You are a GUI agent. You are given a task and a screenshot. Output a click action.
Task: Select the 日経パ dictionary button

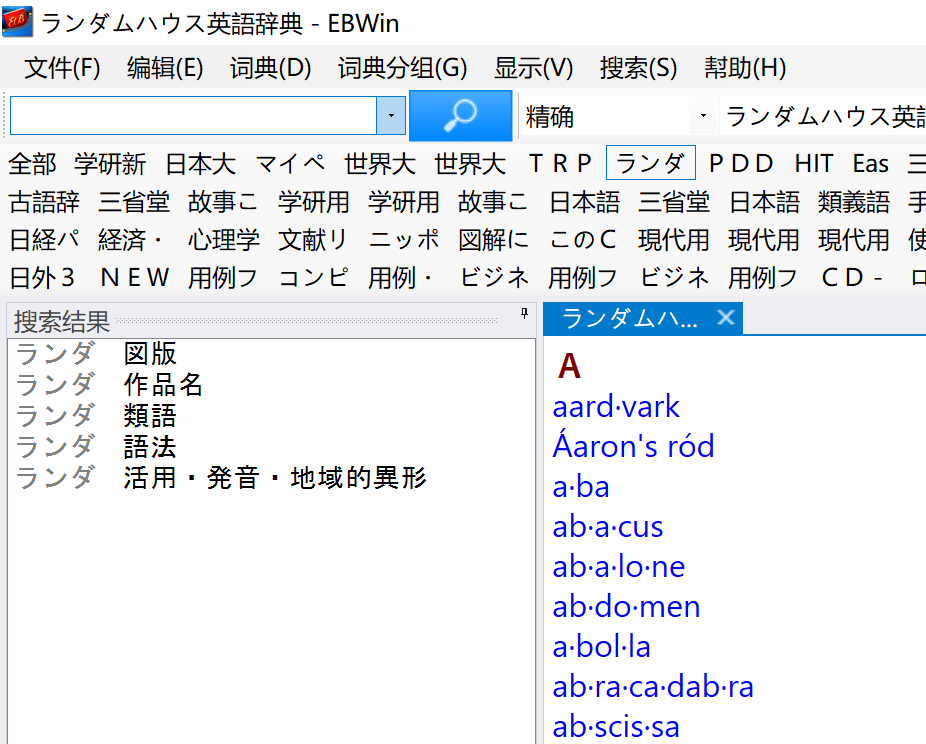click(x=44, y=240)
